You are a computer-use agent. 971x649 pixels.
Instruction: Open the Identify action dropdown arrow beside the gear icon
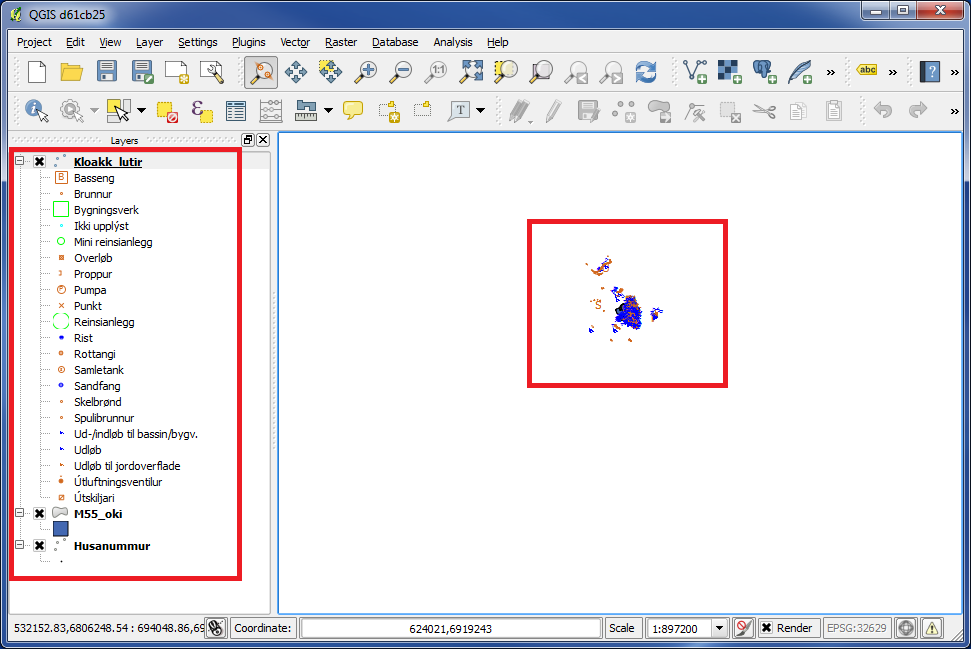pos(94,111)
